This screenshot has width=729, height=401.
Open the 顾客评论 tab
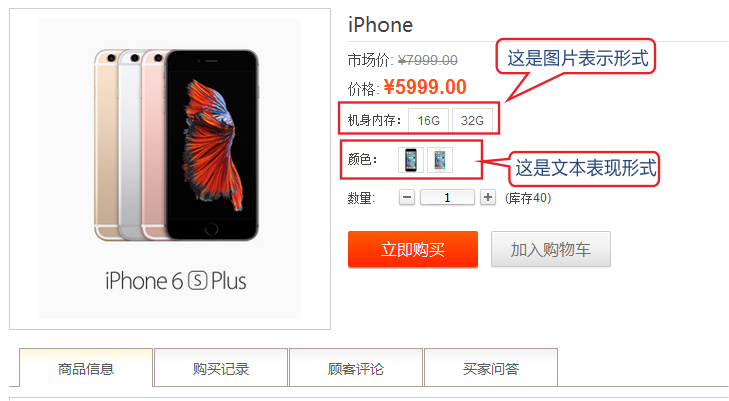click(356, 368)
